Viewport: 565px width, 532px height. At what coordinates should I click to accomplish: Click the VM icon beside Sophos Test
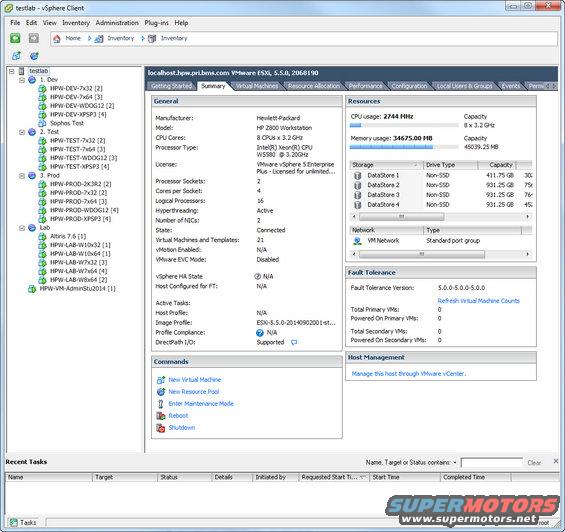[x=42, y=123]
